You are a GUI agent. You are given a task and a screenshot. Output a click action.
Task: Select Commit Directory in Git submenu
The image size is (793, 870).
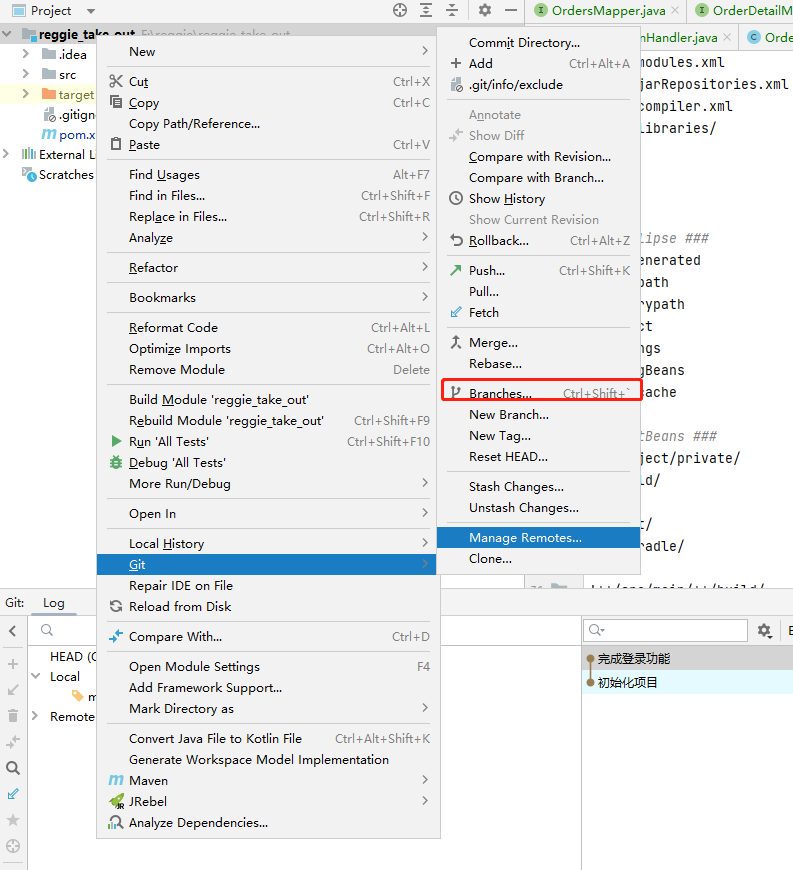(538, 43)
